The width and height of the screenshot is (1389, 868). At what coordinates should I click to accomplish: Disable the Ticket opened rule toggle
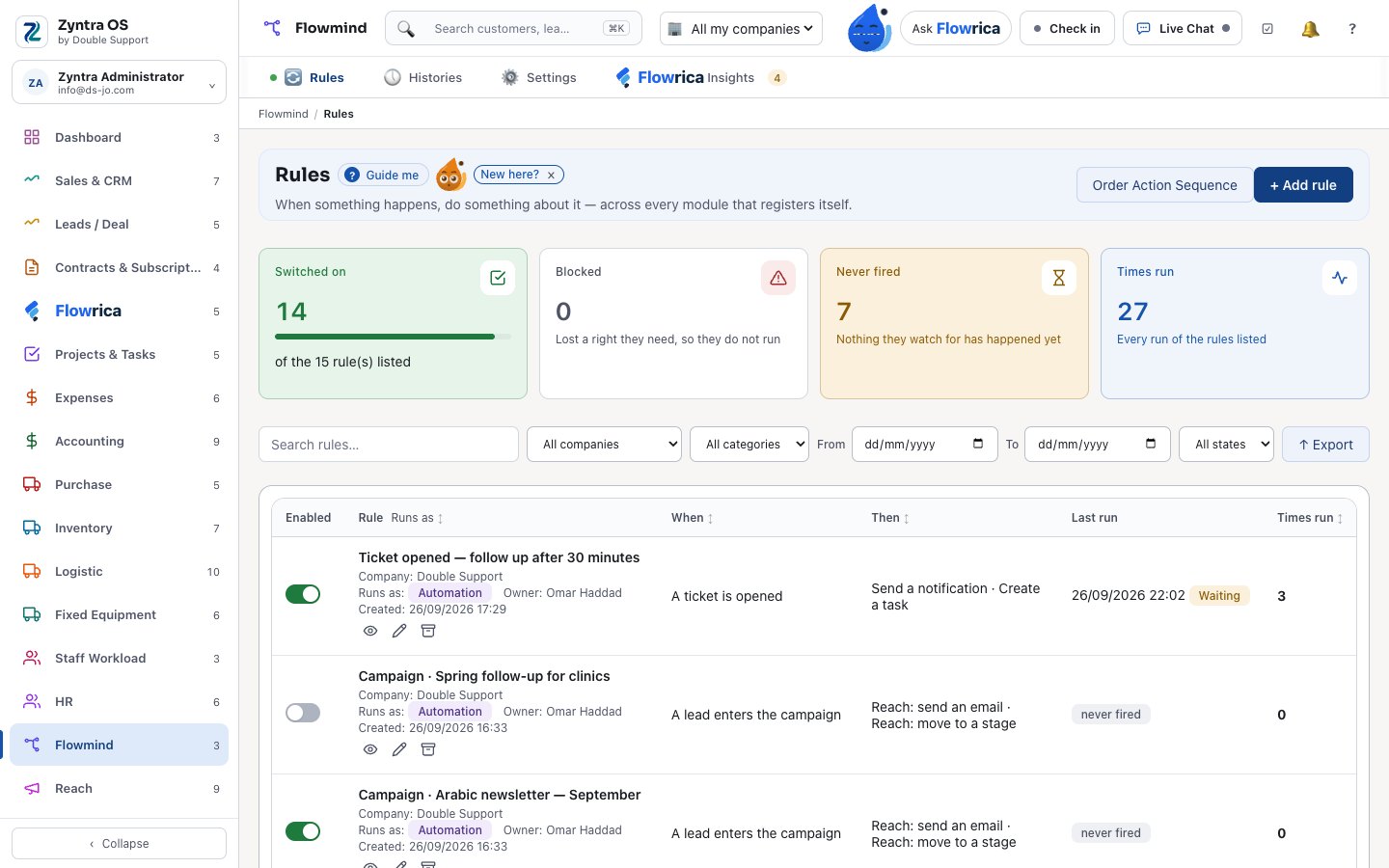(x=303, y=594)
